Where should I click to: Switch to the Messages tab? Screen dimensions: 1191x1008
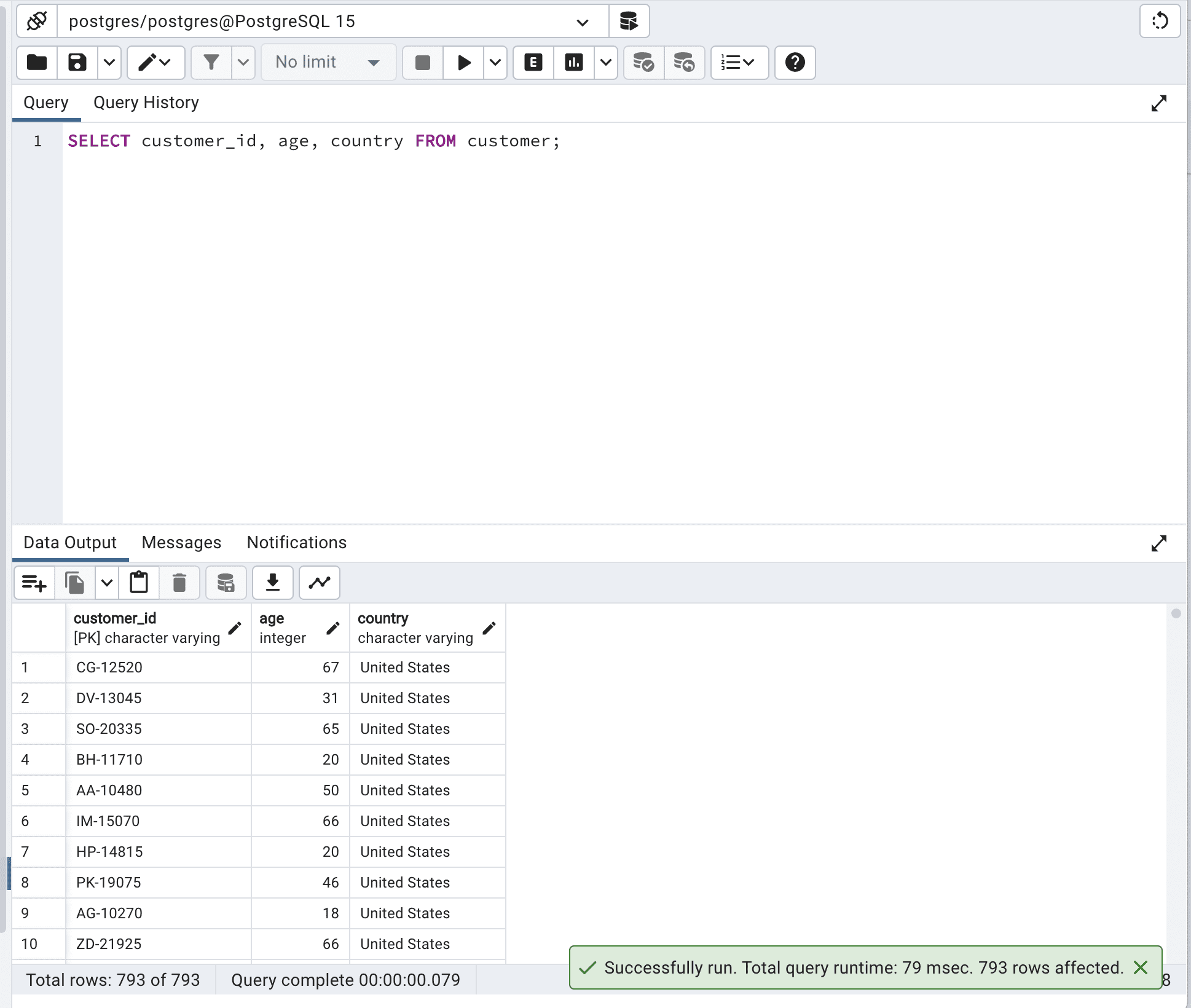point(181,542)
